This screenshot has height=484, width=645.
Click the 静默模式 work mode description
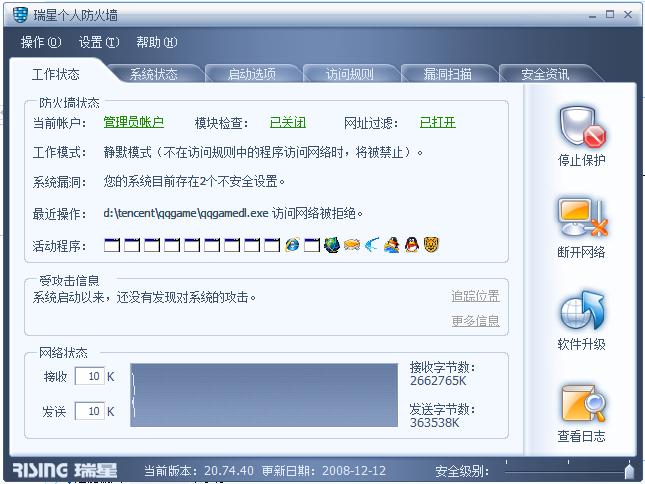(263, 152)
